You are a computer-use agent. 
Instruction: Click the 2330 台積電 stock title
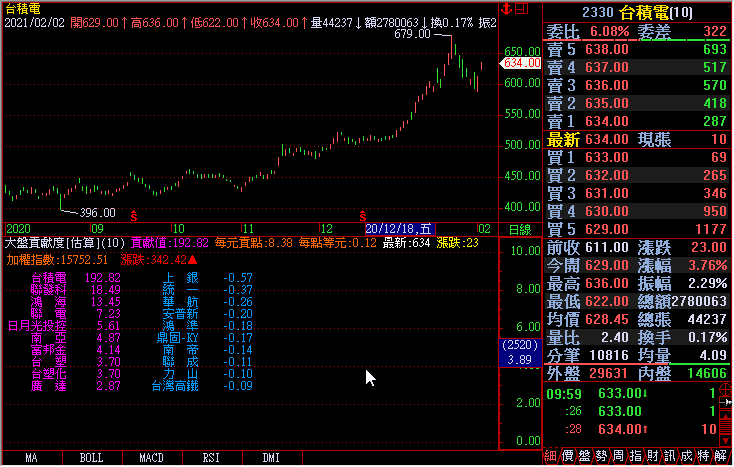(637, 12)
